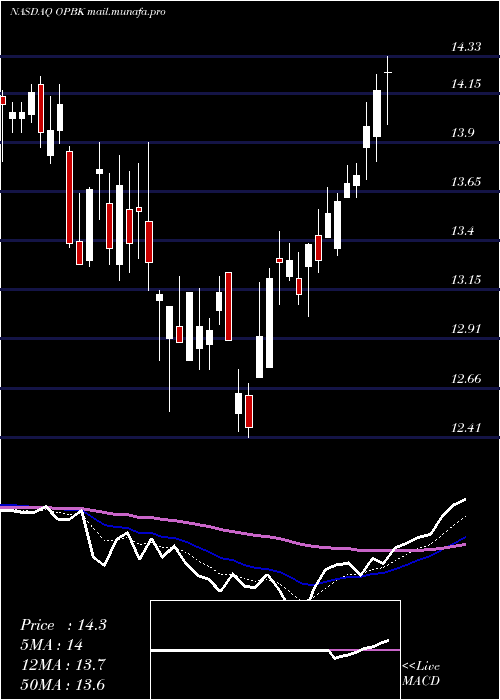The height and width of the screenshot is (700, 500).
Task: Click the 12MA : 13.7 readout
Action: point(63,665)
